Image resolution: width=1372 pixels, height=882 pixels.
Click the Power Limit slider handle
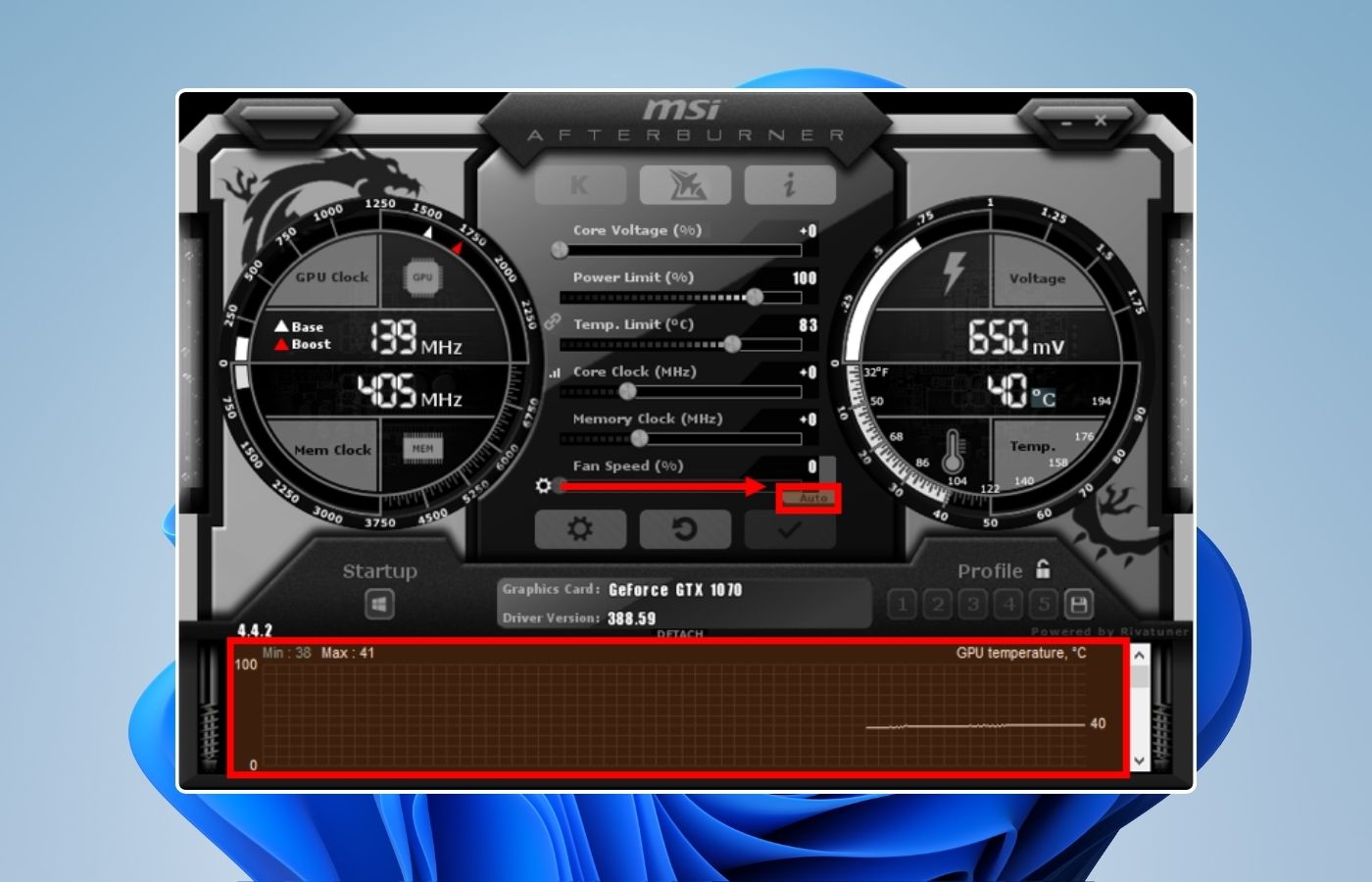pyautogui.click(x=755, y=297)
